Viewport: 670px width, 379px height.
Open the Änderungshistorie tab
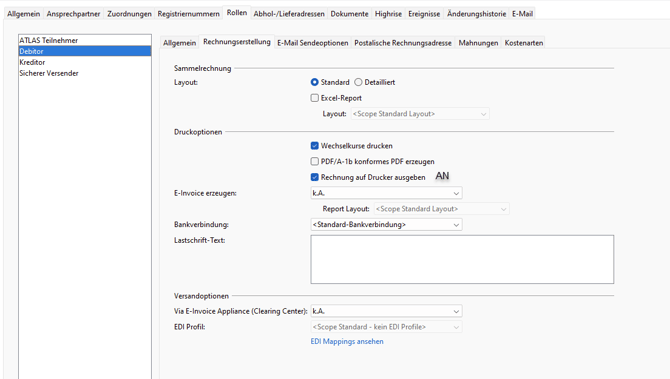click(476, 14)
